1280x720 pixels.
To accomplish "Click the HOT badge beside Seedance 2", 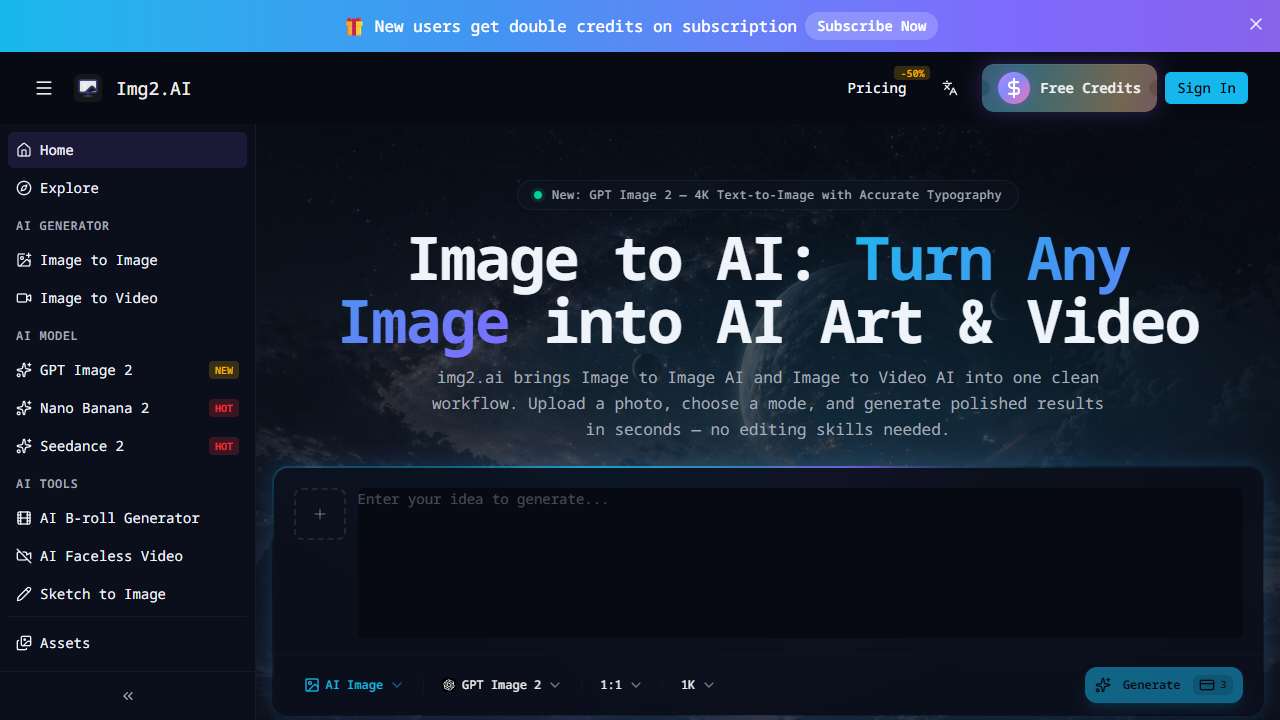I will [224, 446].
